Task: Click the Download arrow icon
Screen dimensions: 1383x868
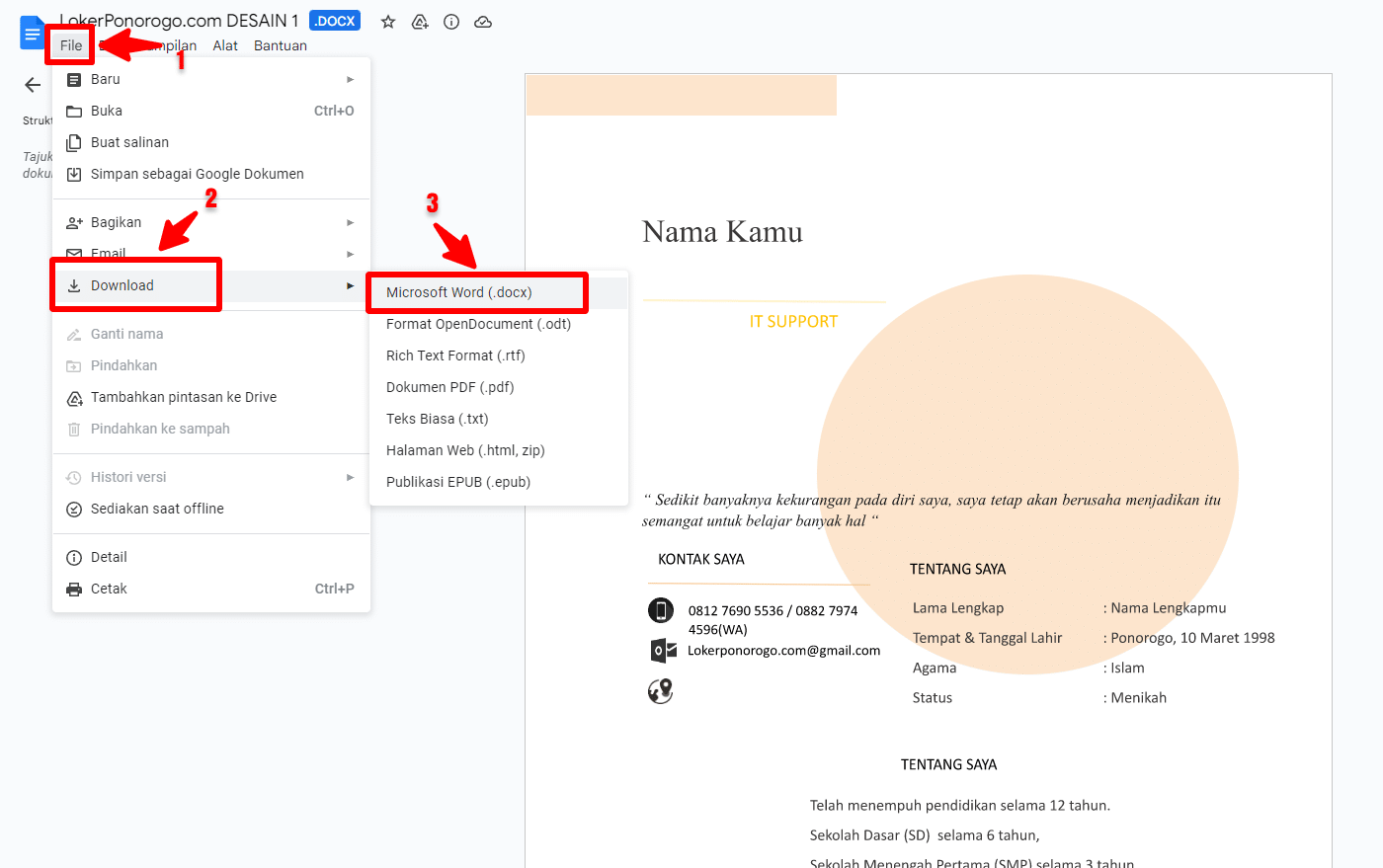Action: [x=74, y=285]
